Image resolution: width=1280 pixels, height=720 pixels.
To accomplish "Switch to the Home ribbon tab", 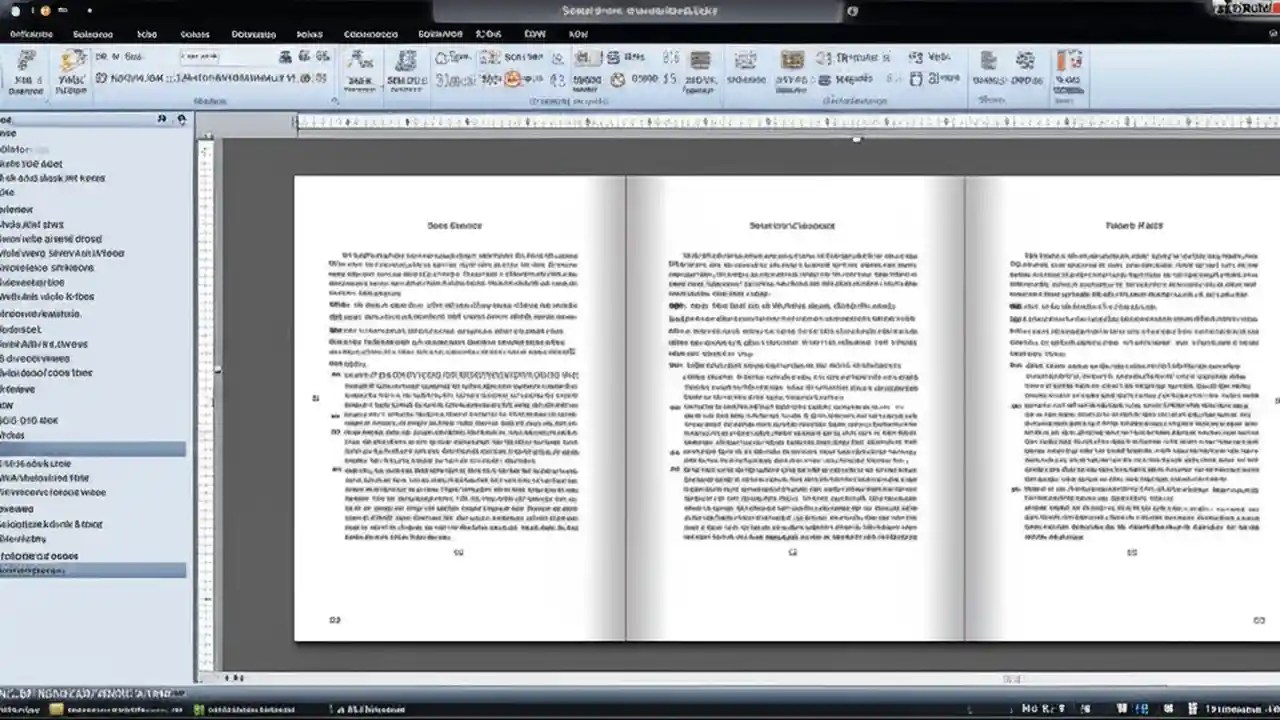I will 93,34.
